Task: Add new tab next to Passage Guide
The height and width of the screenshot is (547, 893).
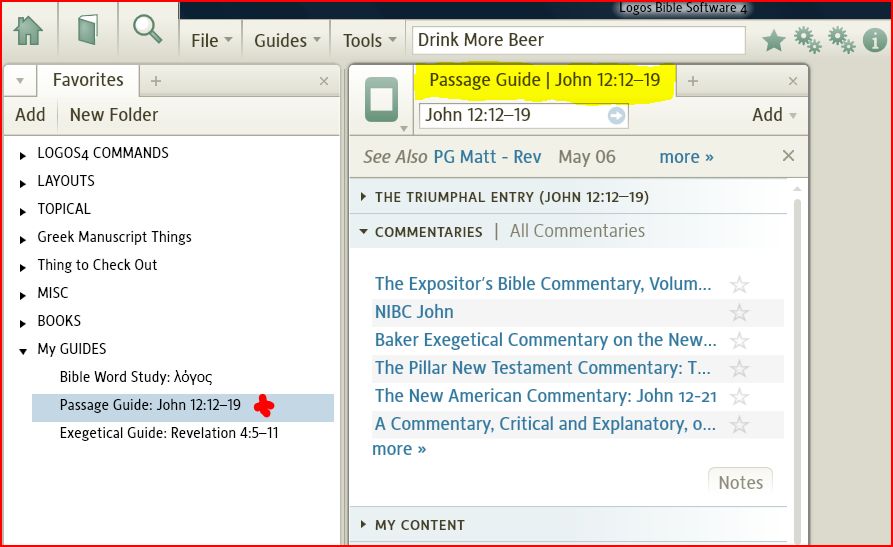Action: pos(693,81)
